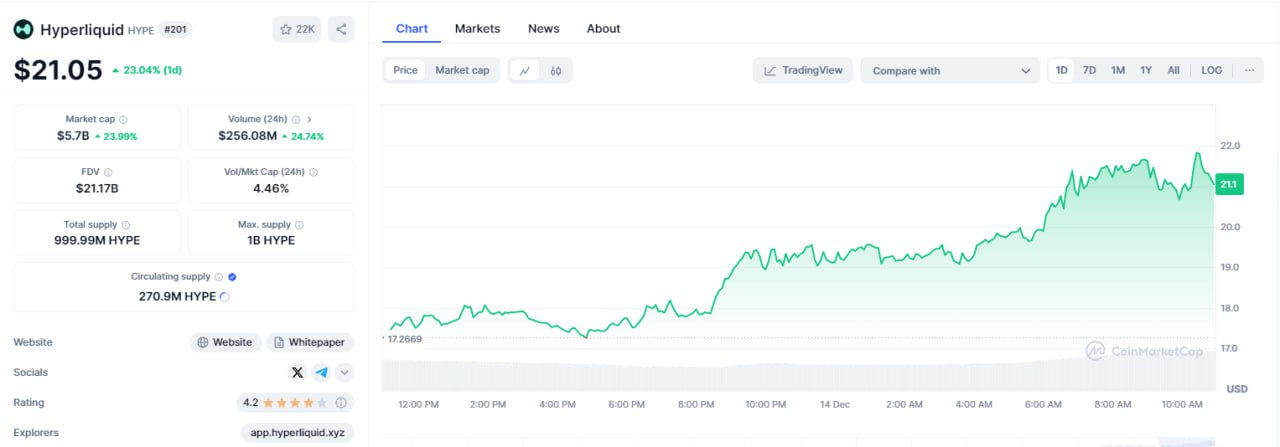Click the $21.17B FDV value
Viewport: 1280px width, 447px height.
click(97, 188)
